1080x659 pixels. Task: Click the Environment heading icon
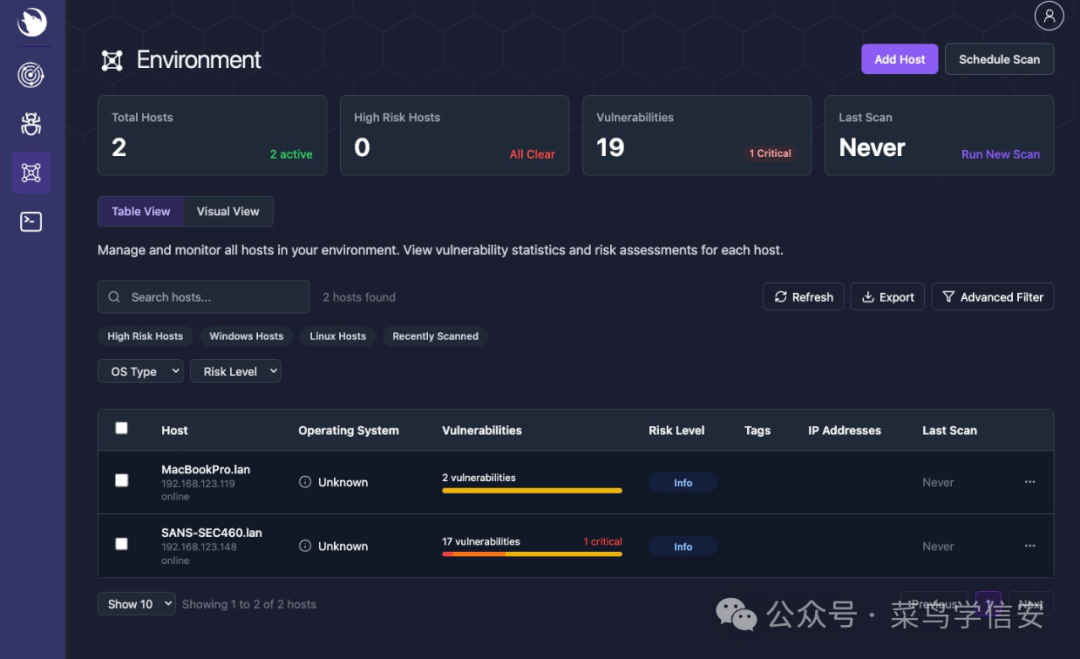click(112, 61)
